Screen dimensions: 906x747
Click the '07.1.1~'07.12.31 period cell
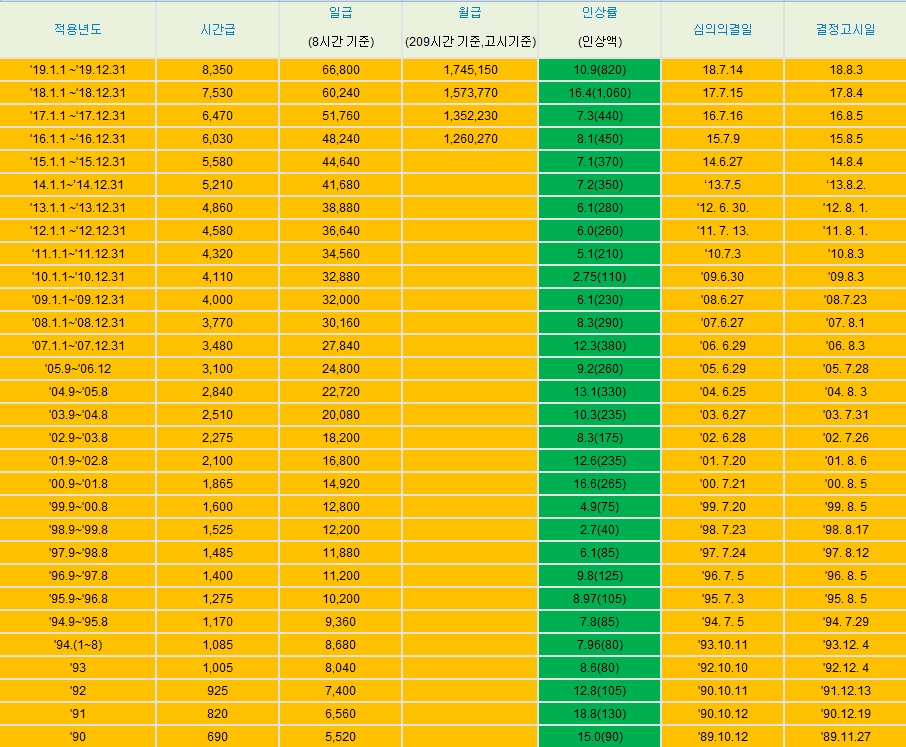click(x=78, y=345)
